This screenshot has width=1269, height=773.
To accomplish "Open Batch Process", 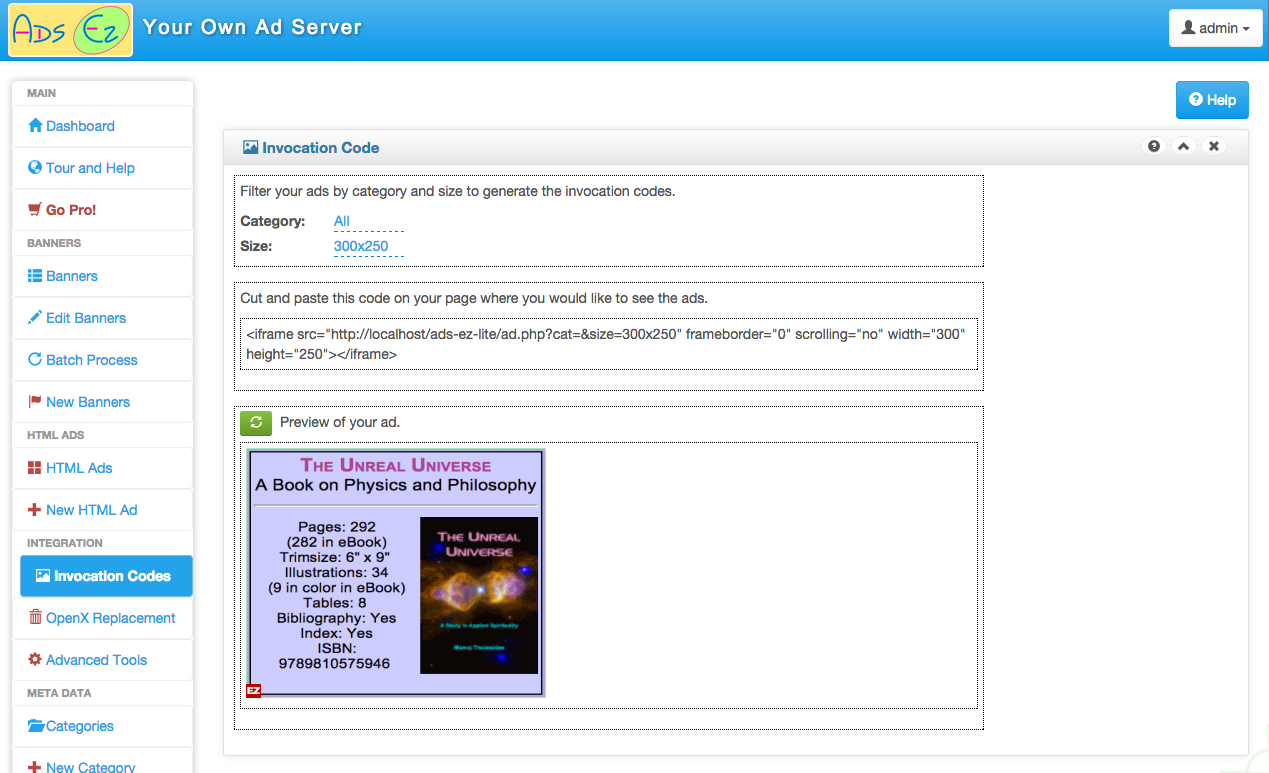I will pos(102,360).
